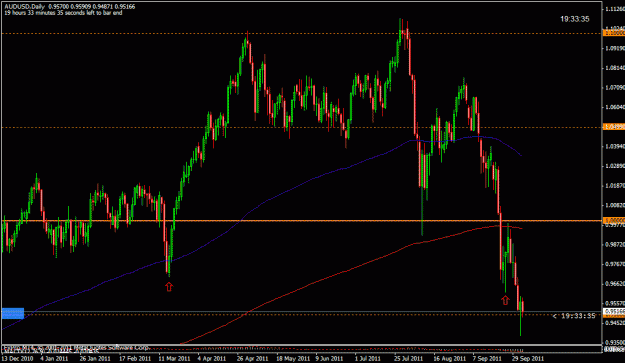Click the '< 19:33:35' bar timer label
Viewport: 625px width, 363px height.
(574, 316)
